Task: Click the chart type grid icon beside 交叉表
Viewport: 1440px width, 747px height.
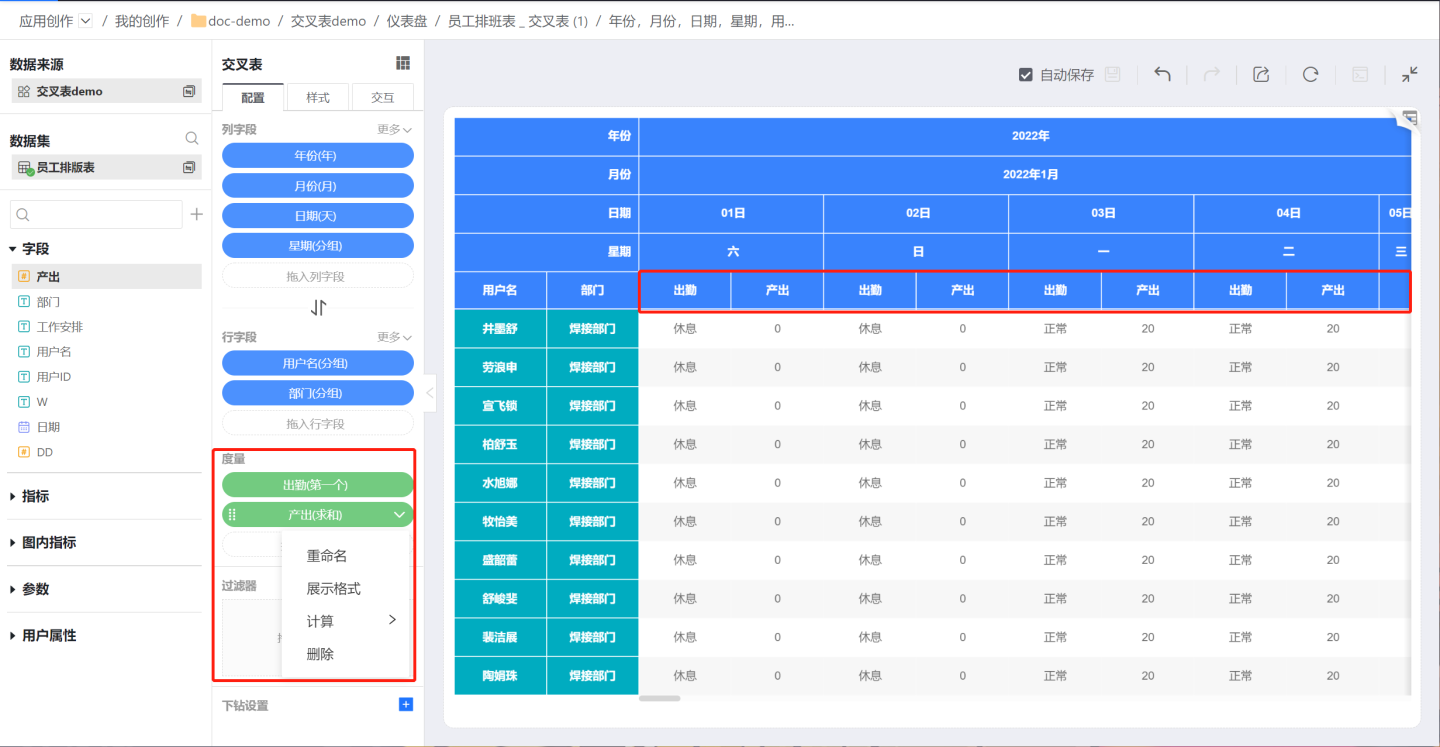Action: [403, 63]
